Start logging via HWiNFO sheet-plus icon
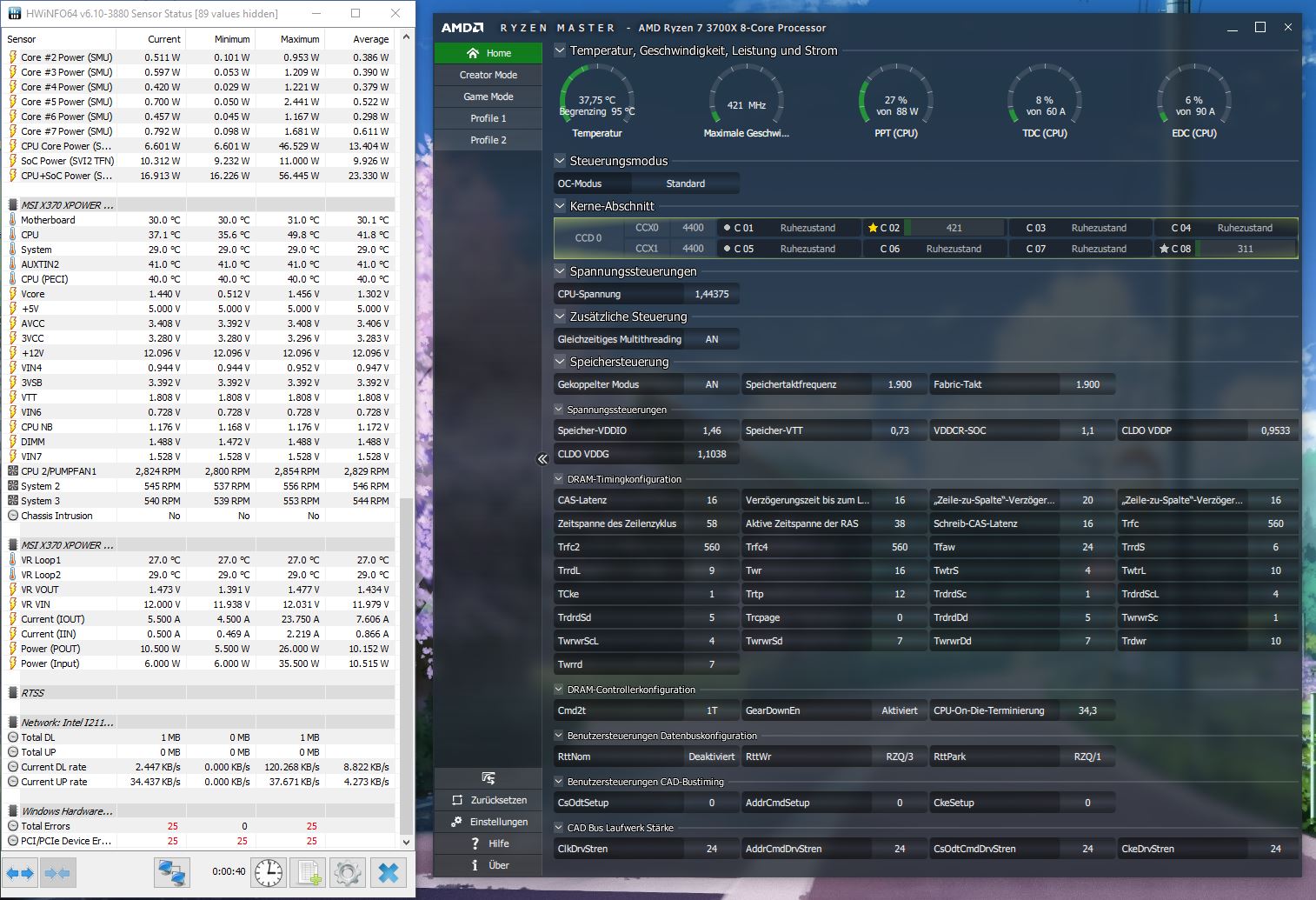Screen dimensions: 1316x900 click(x=308, y=872)
